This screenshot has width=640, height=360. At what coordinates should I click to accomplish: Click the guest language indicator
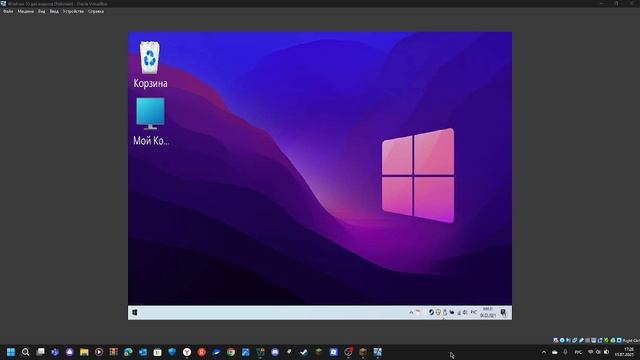[x=474, y=312]
